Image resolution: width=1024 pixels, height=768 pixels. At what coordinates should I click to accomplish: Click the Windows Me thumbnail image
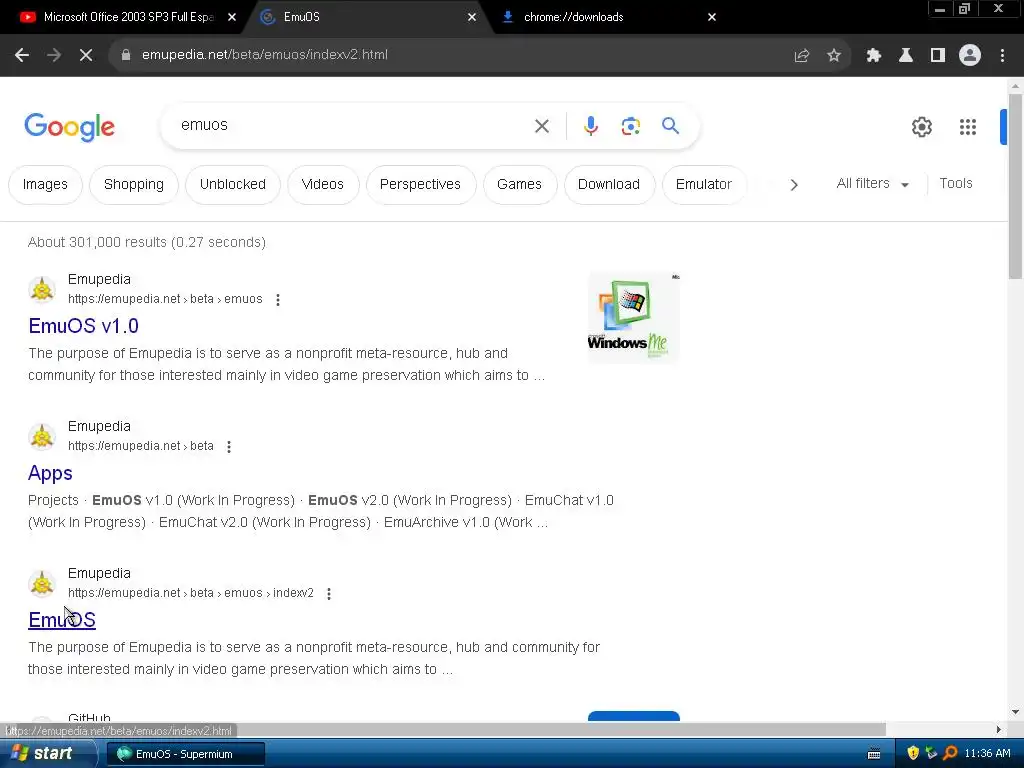[633, 317]
